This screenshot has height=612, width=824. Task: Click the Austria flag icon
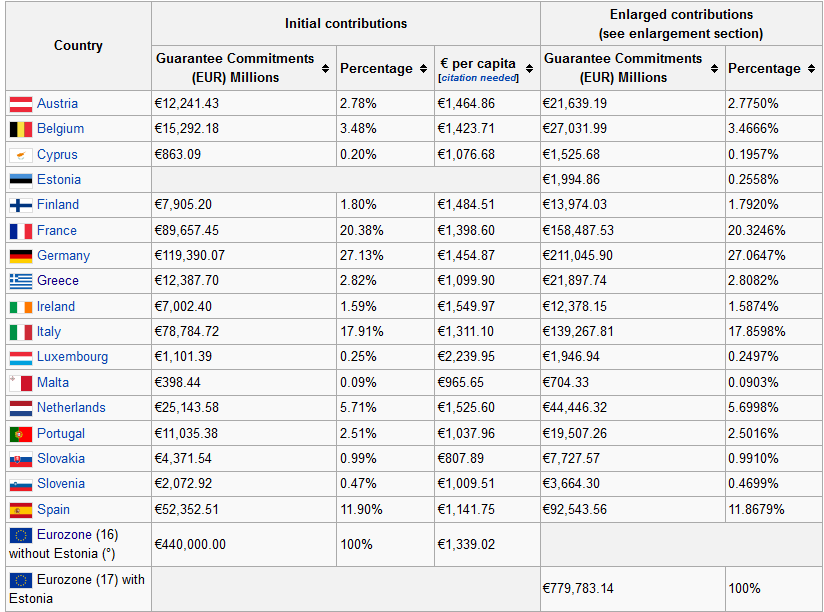[21, 104]
